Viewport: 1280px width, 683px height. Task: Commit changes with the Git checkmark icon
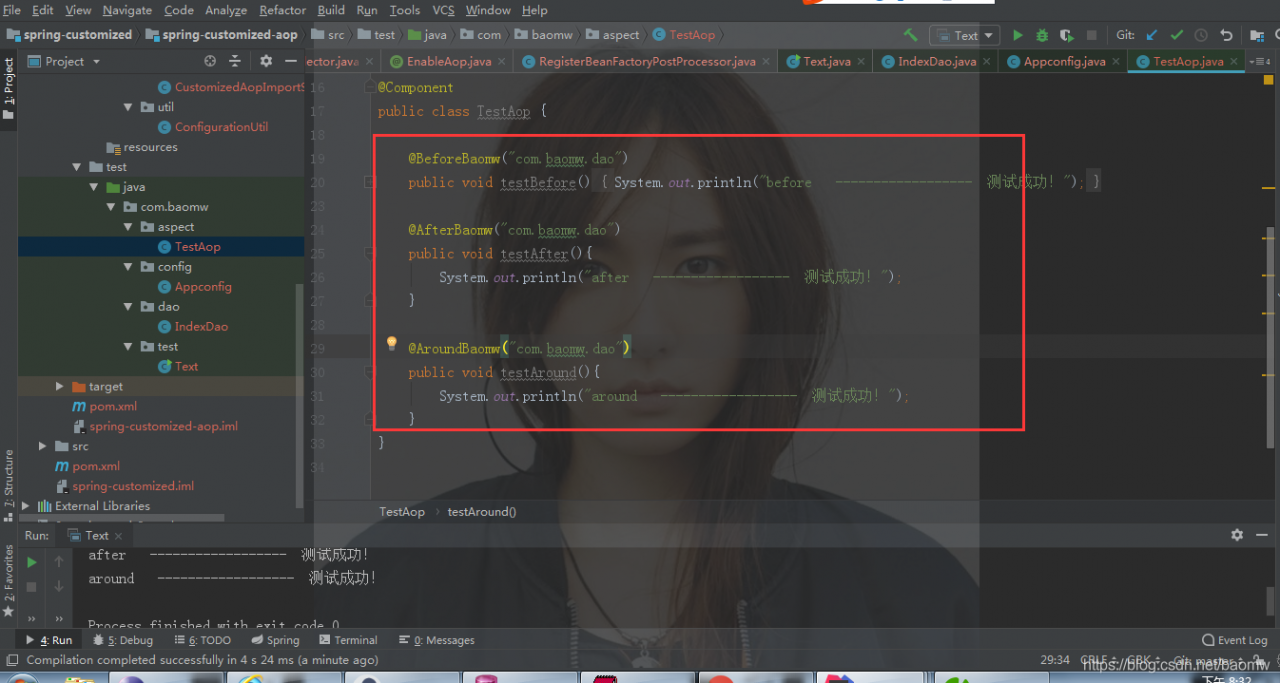point(1176,35)
